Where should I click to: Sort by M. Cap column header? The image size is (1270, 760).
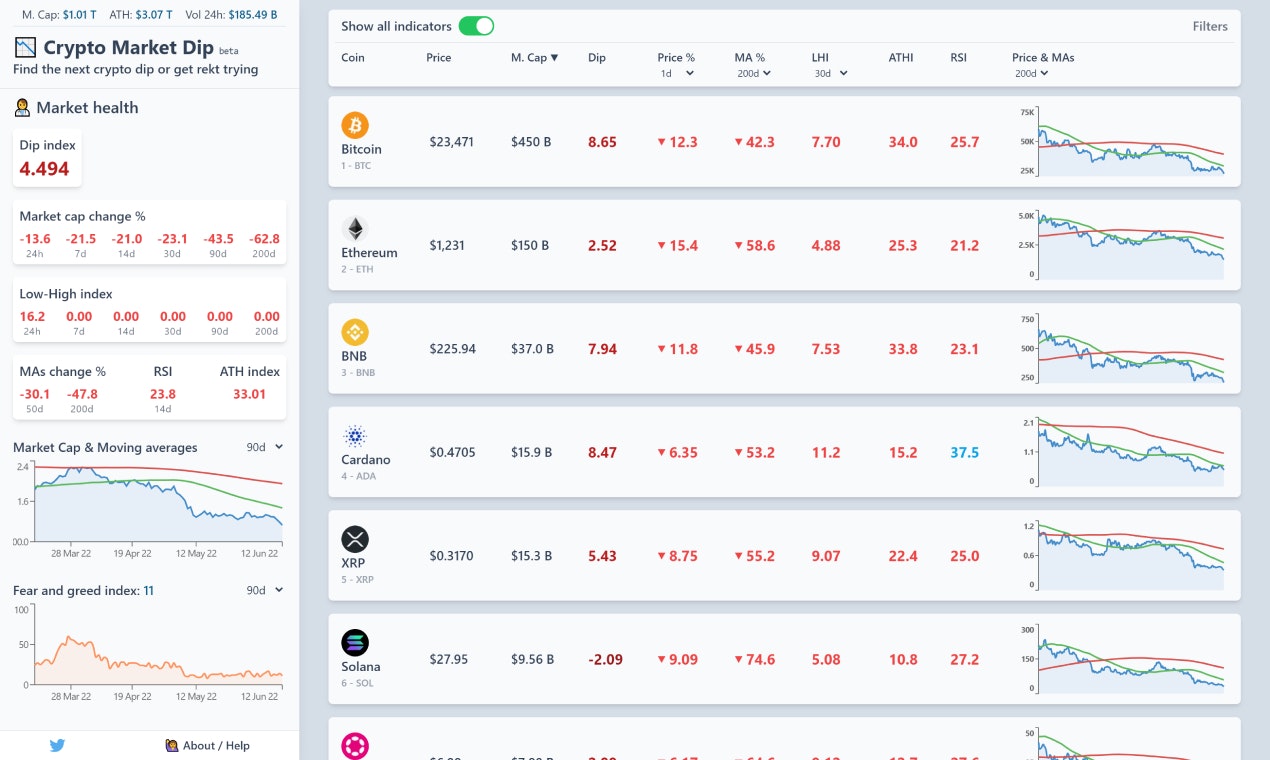535,57
